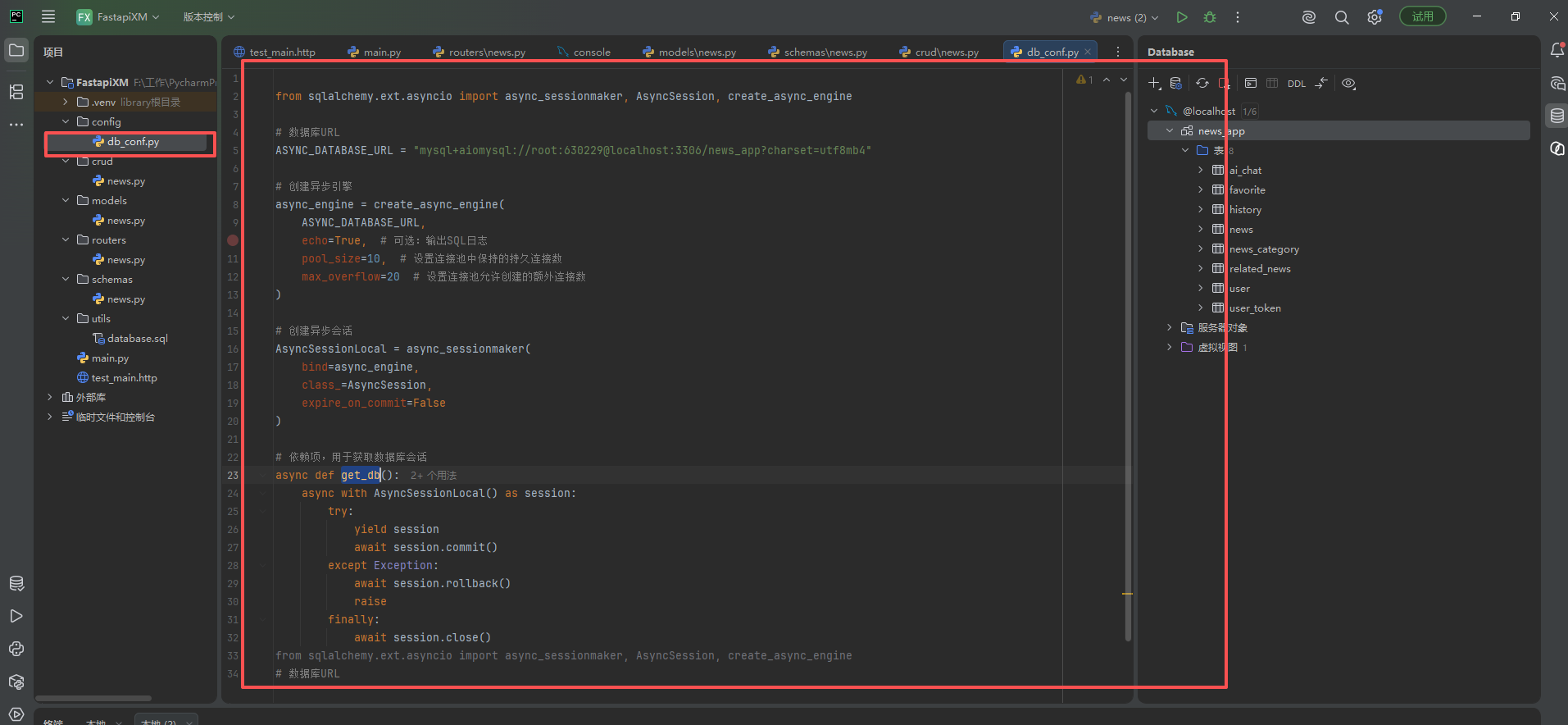This screenshot has width=1568, height=725.
Task: Expand the 服务器对象 node
Action: coord(1170,327)
